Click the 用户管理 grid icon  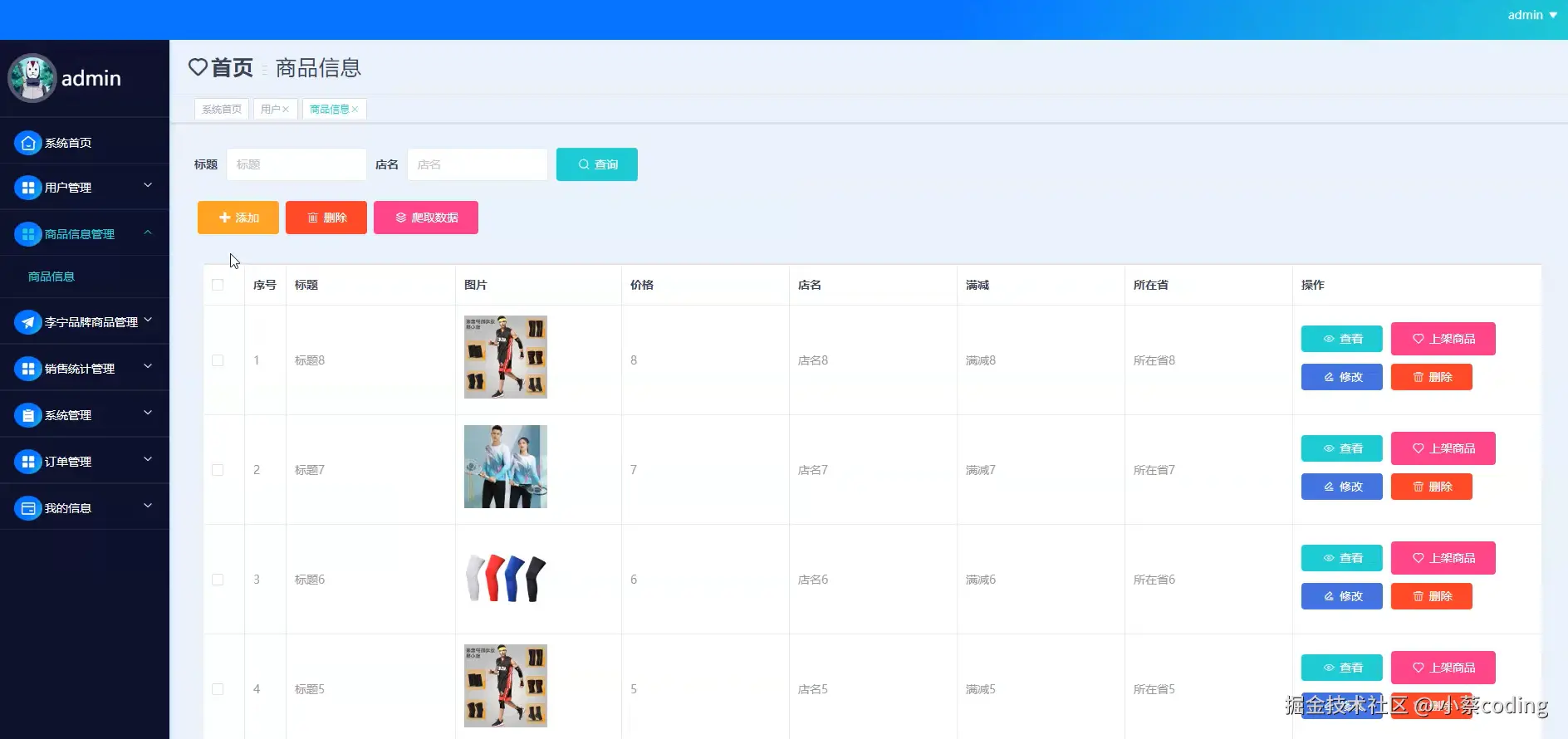27,188
